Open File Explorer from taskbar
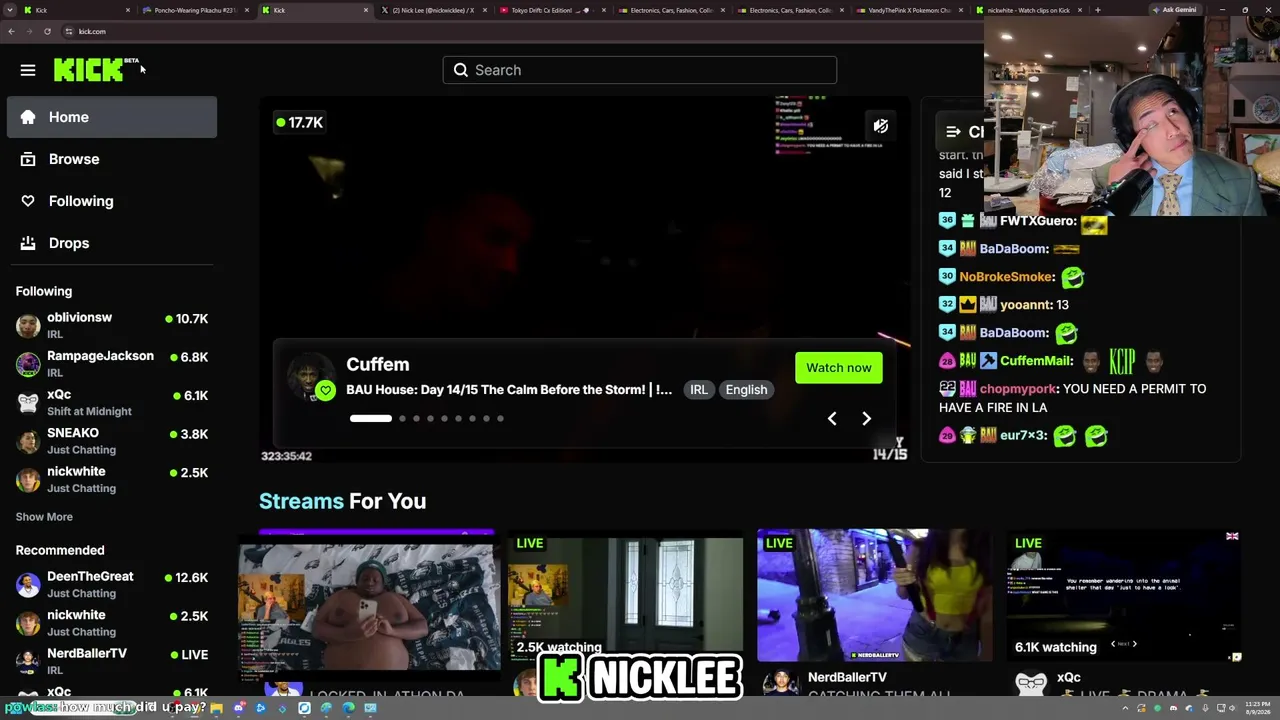Viewport: 1280px width, 720px height. pyautogui.click(x=216, y=708)
